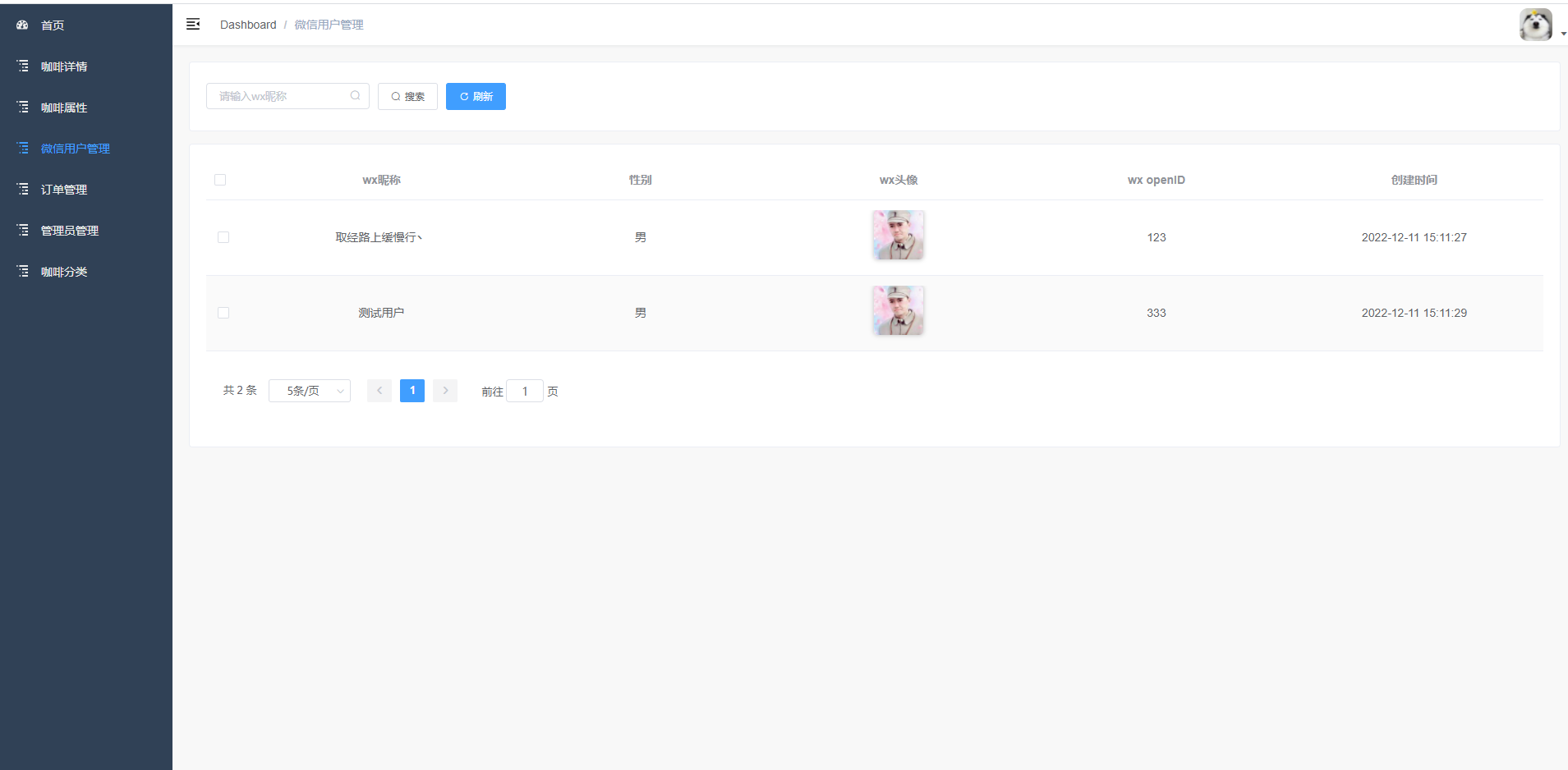Screen dimensions: 1568x770
Task: Click the hamburger sidebar collapse icon
Action: pos(193,25)
